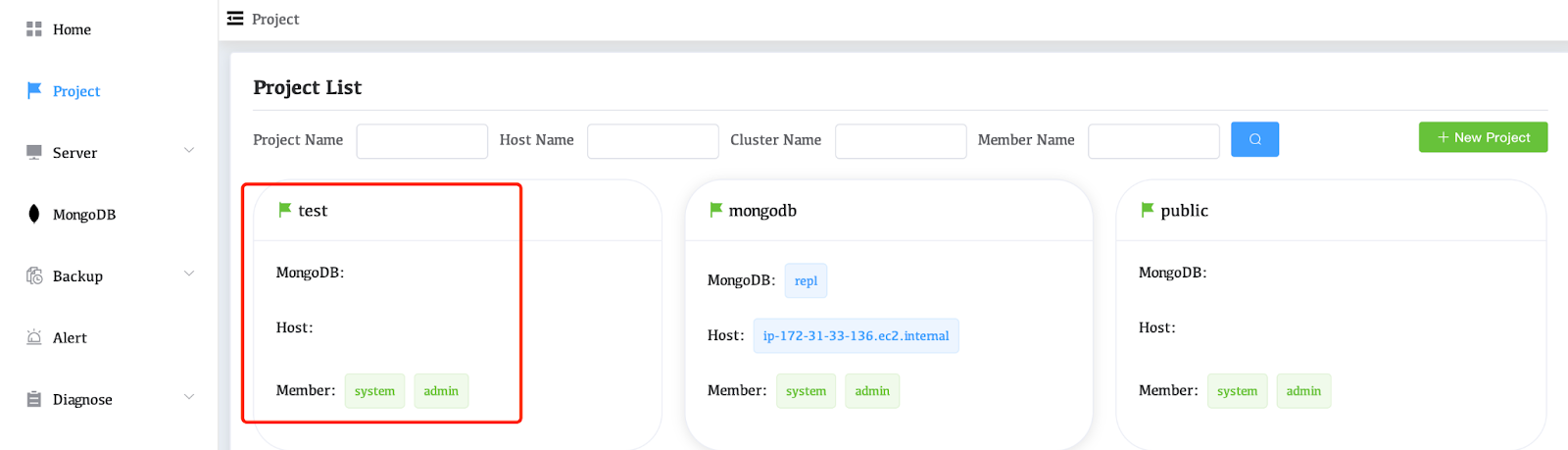
Task: Select the repl MongoDB tag
Action: point(806,280)
